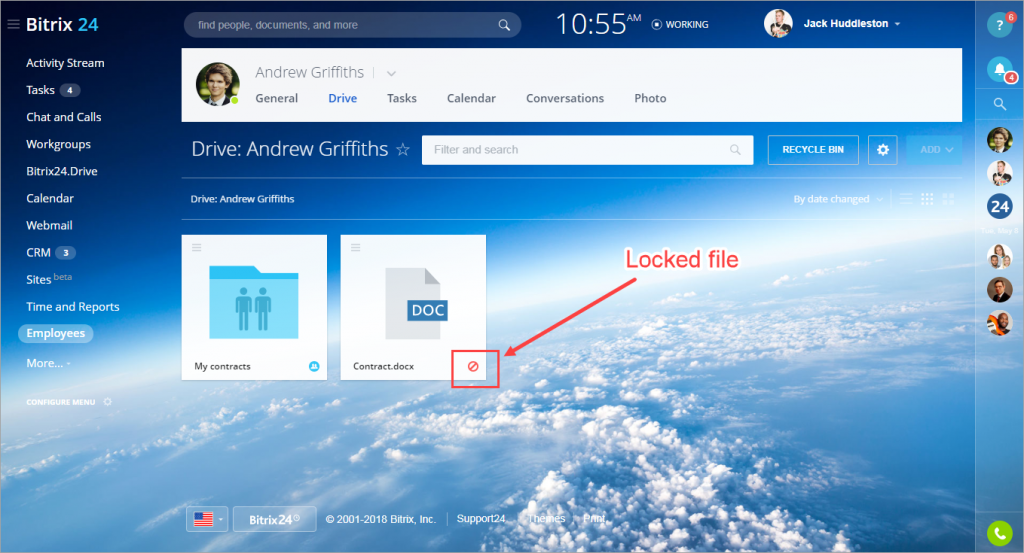
Task: Open the General profile tab
Action: pos(276,98)
